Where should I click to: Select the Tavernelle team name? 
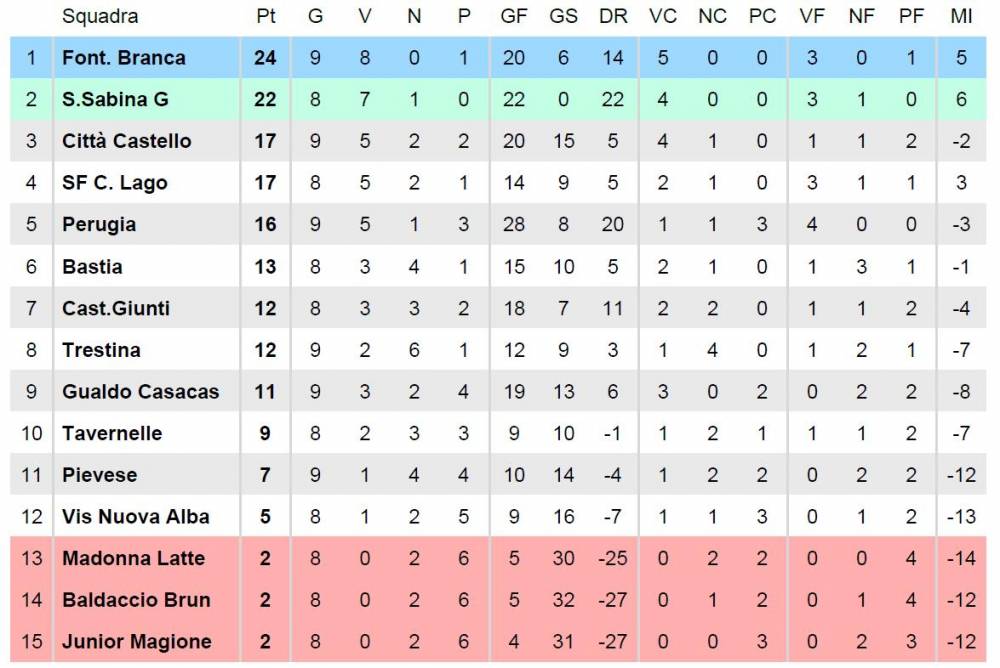[112, 433]
